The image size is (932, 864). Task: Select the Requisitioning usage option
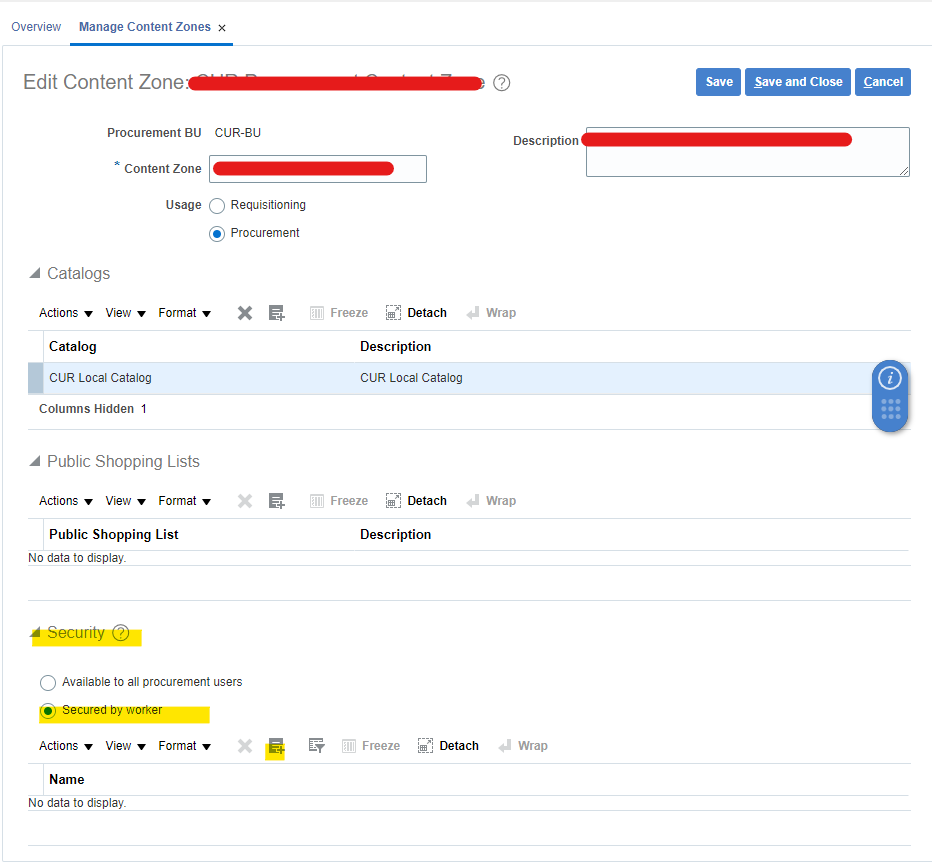[217, 205]
